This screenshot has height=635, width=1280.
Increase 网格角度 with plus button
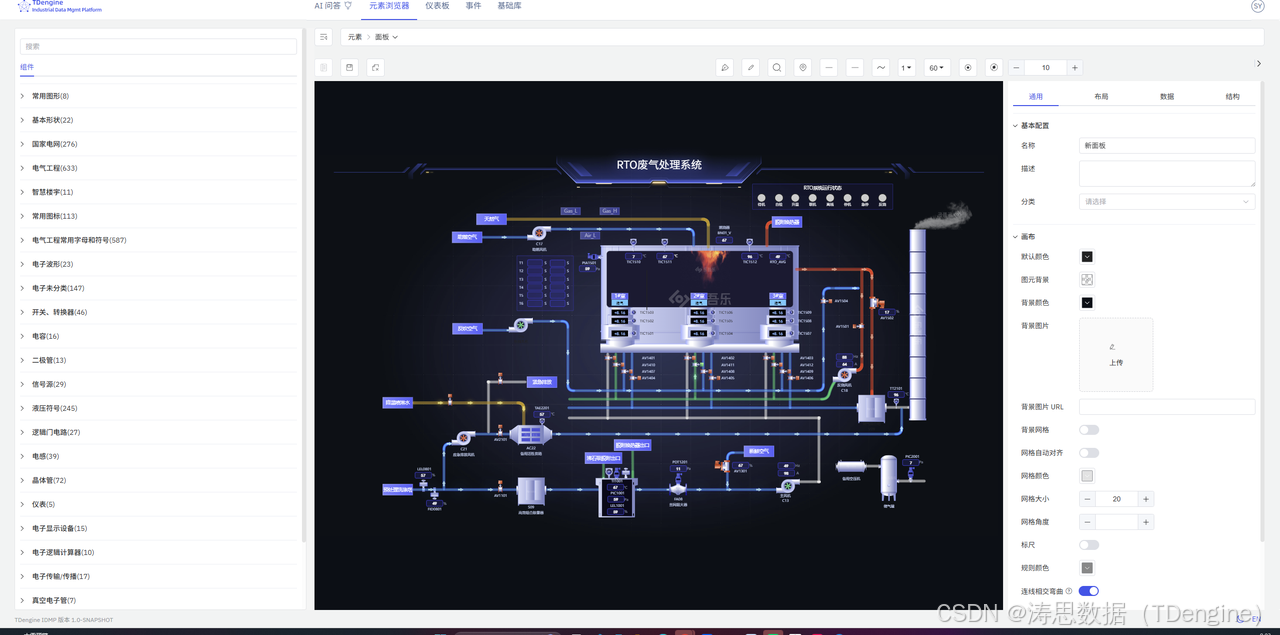1146,522
